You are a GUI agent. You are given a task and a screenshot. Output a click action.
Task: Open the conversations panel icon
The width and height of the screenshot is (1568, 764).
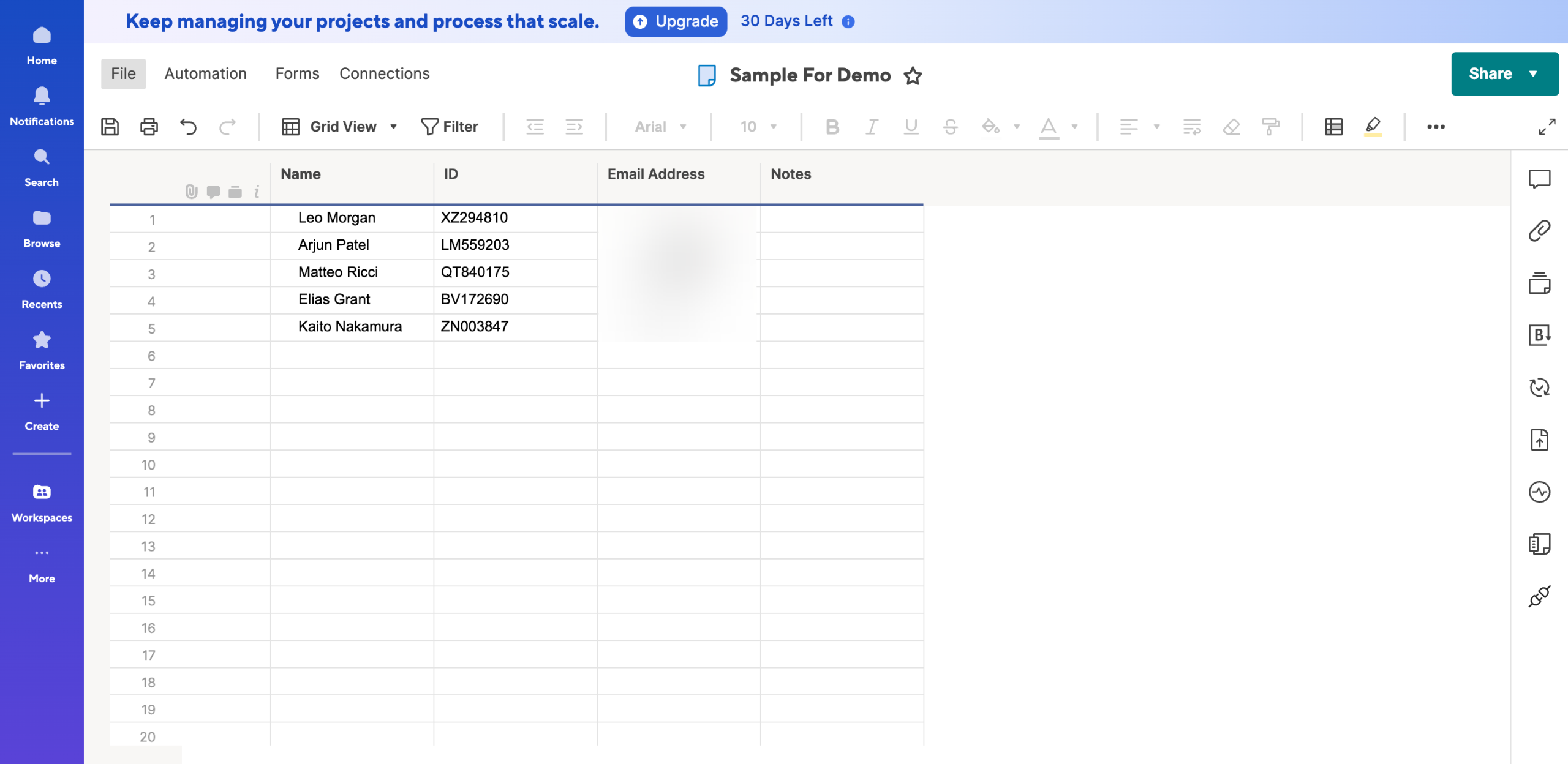pyautogui.click(x=1539, y=179)
